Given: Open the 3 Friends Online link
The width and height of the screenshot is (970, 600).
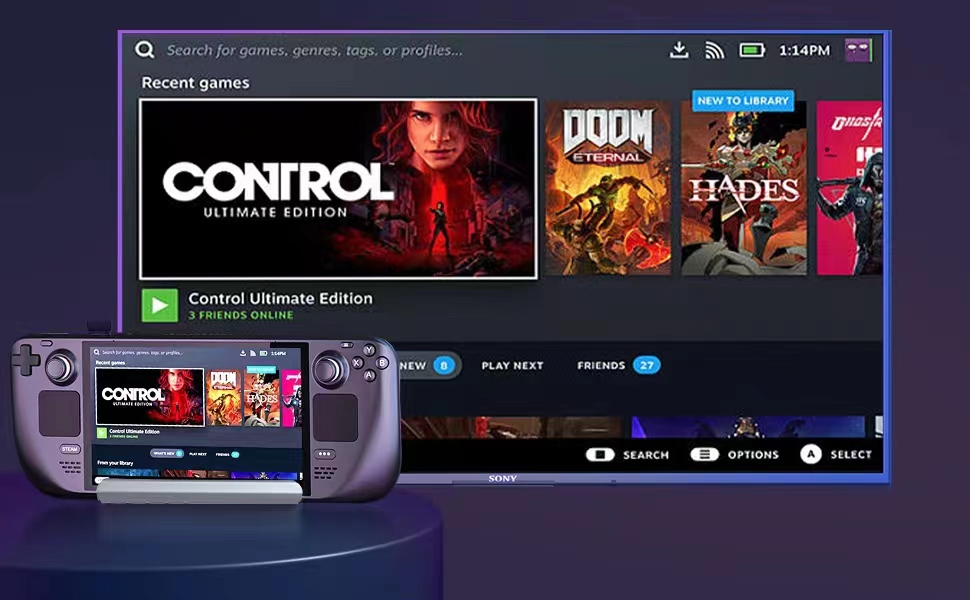Looking at the screenshot, I should 244,313.
